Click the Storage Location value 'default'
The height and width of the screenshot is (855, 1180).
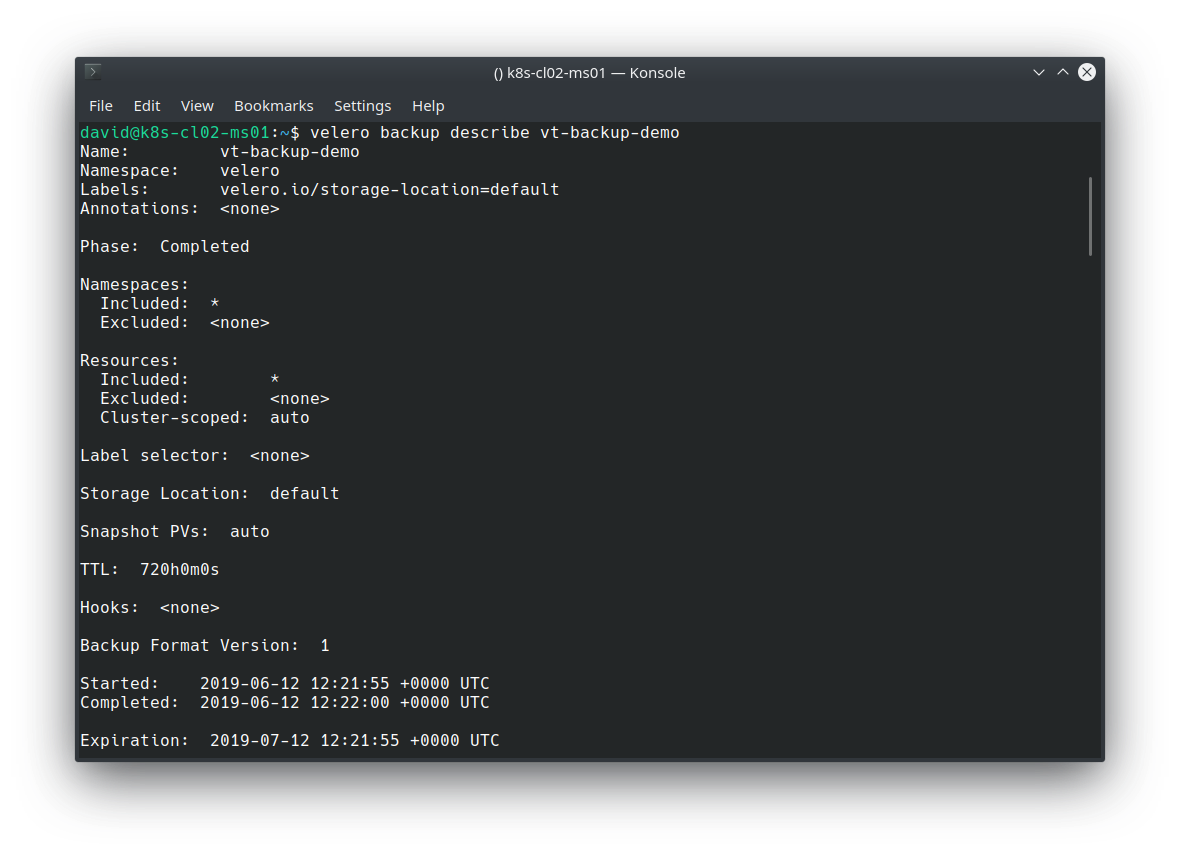tap(305, 494)
